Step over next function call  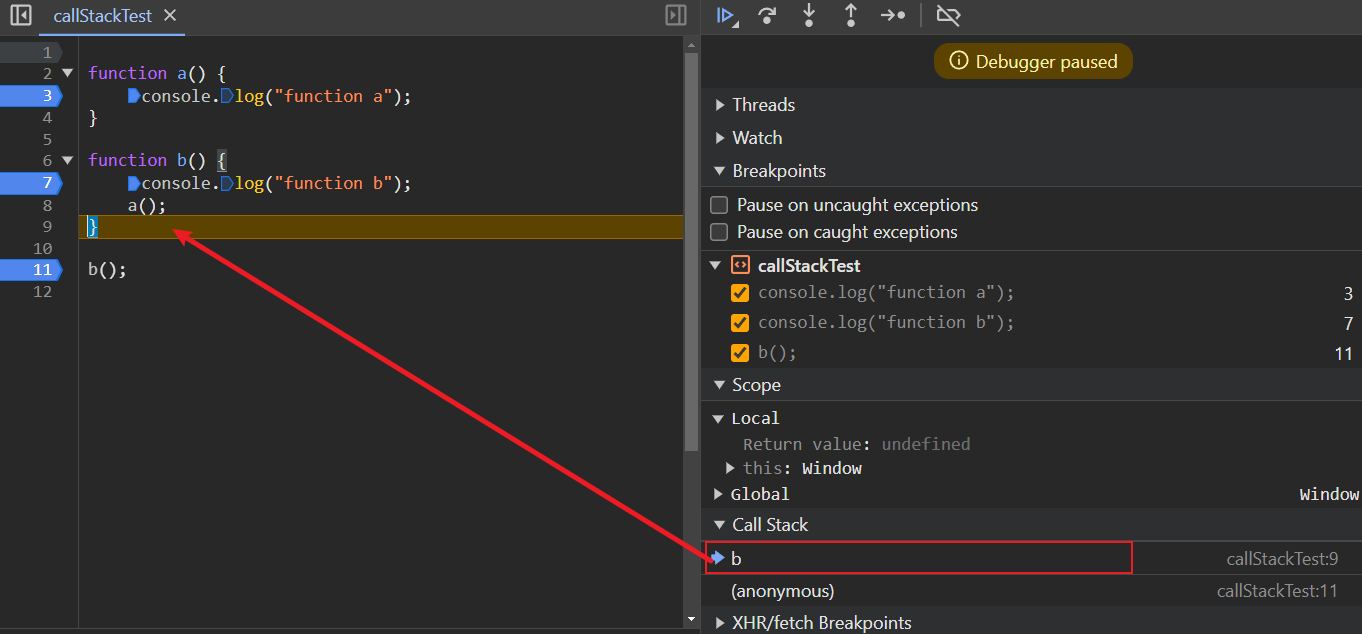[x=767, y=15]
